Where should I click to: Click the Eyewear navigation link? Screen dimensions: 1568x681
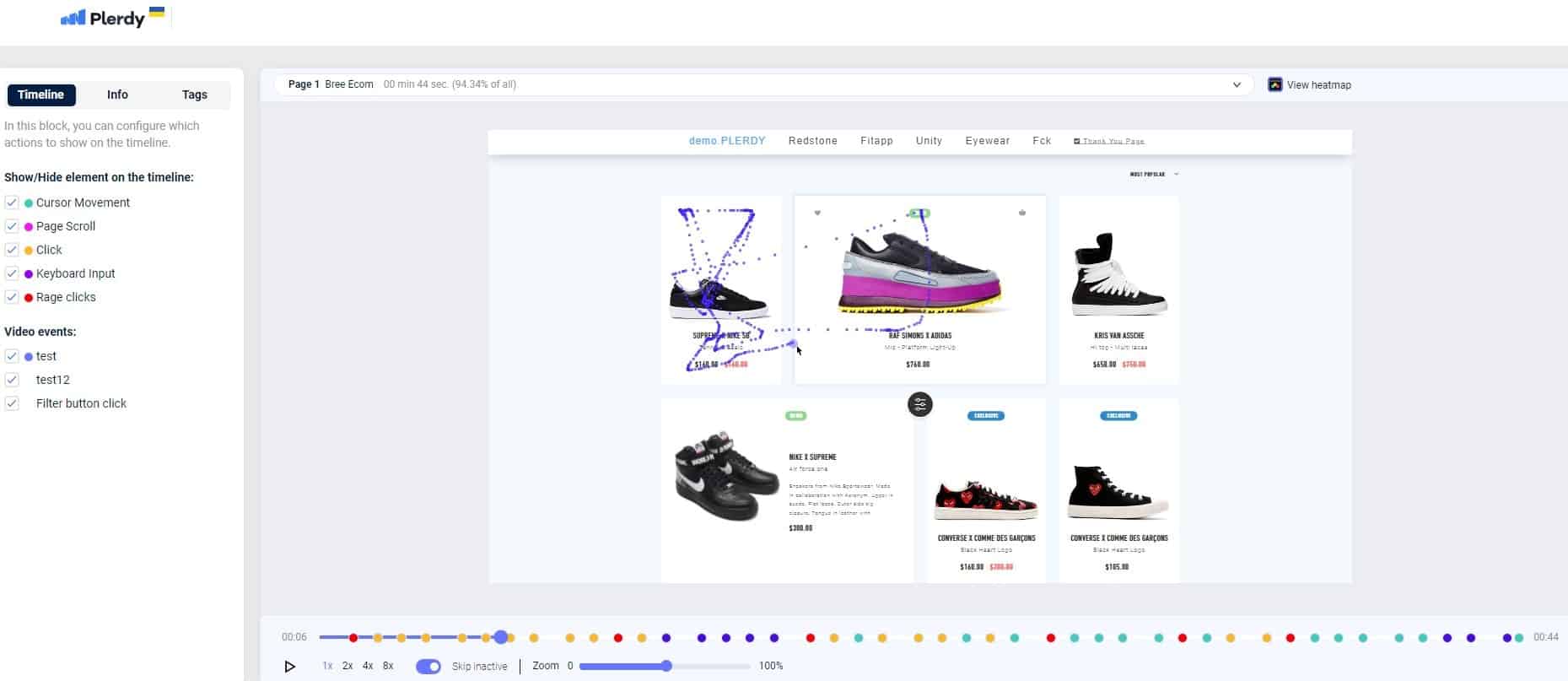pyautogui.click(x=987, y=141)
